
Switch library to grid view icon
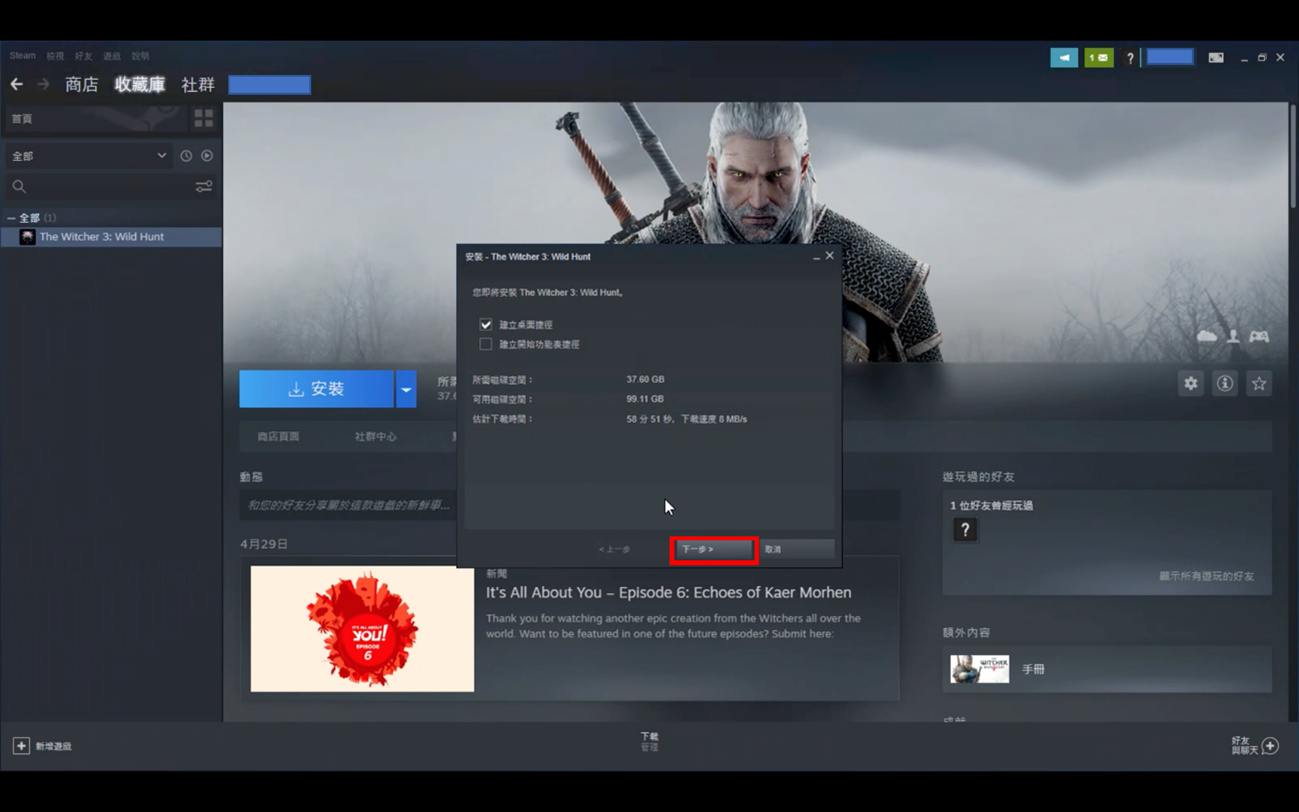(204, 119)
